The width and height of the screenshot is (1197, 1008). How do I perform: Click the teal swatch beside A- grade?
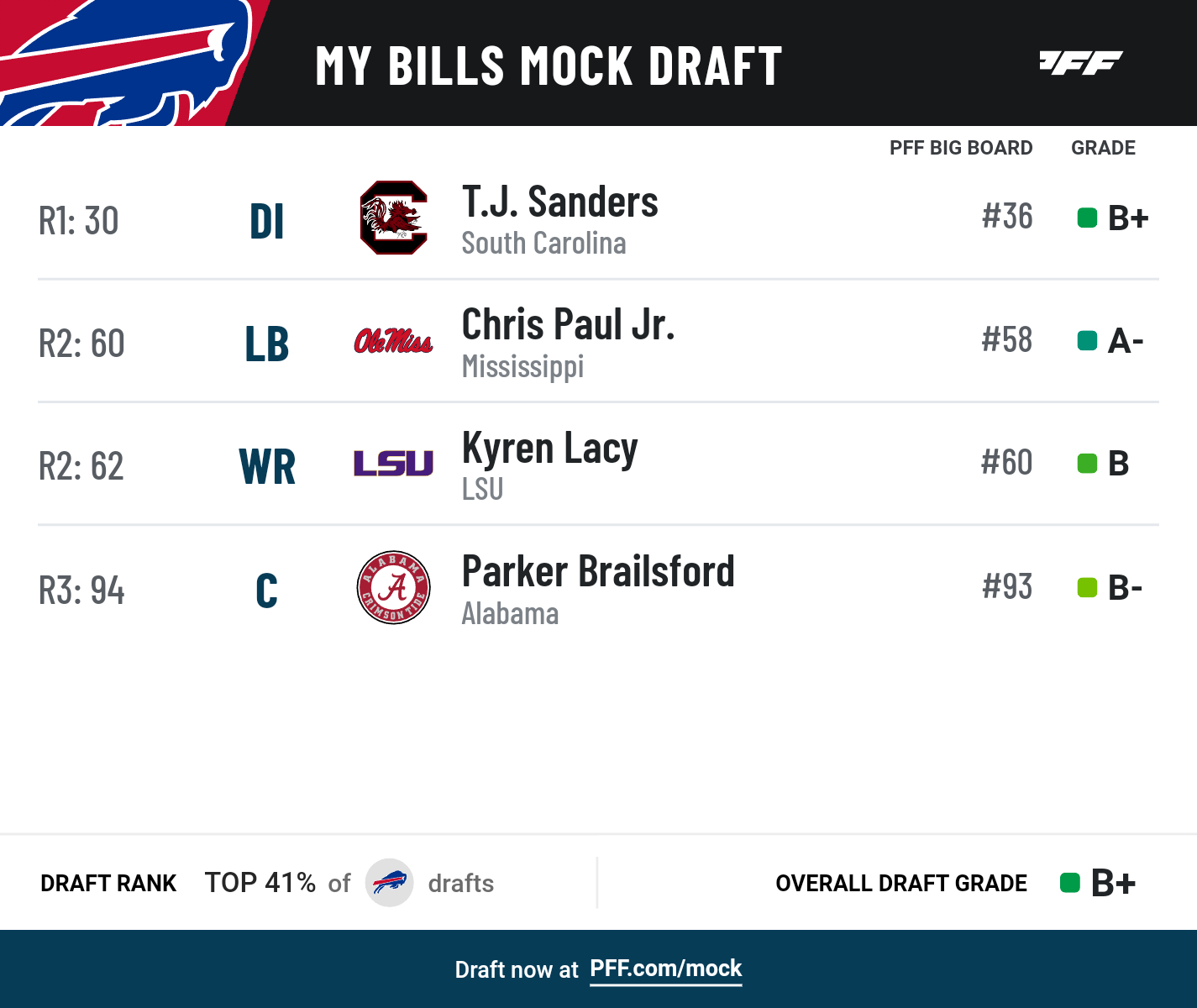click(1087, 341)
